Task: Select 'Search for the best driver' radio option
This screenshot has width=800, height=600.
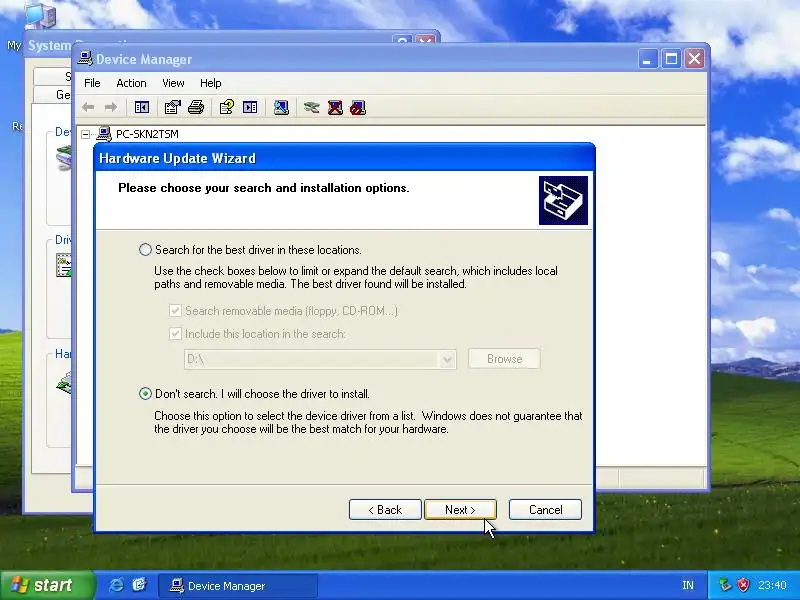Action: point(145,249)
